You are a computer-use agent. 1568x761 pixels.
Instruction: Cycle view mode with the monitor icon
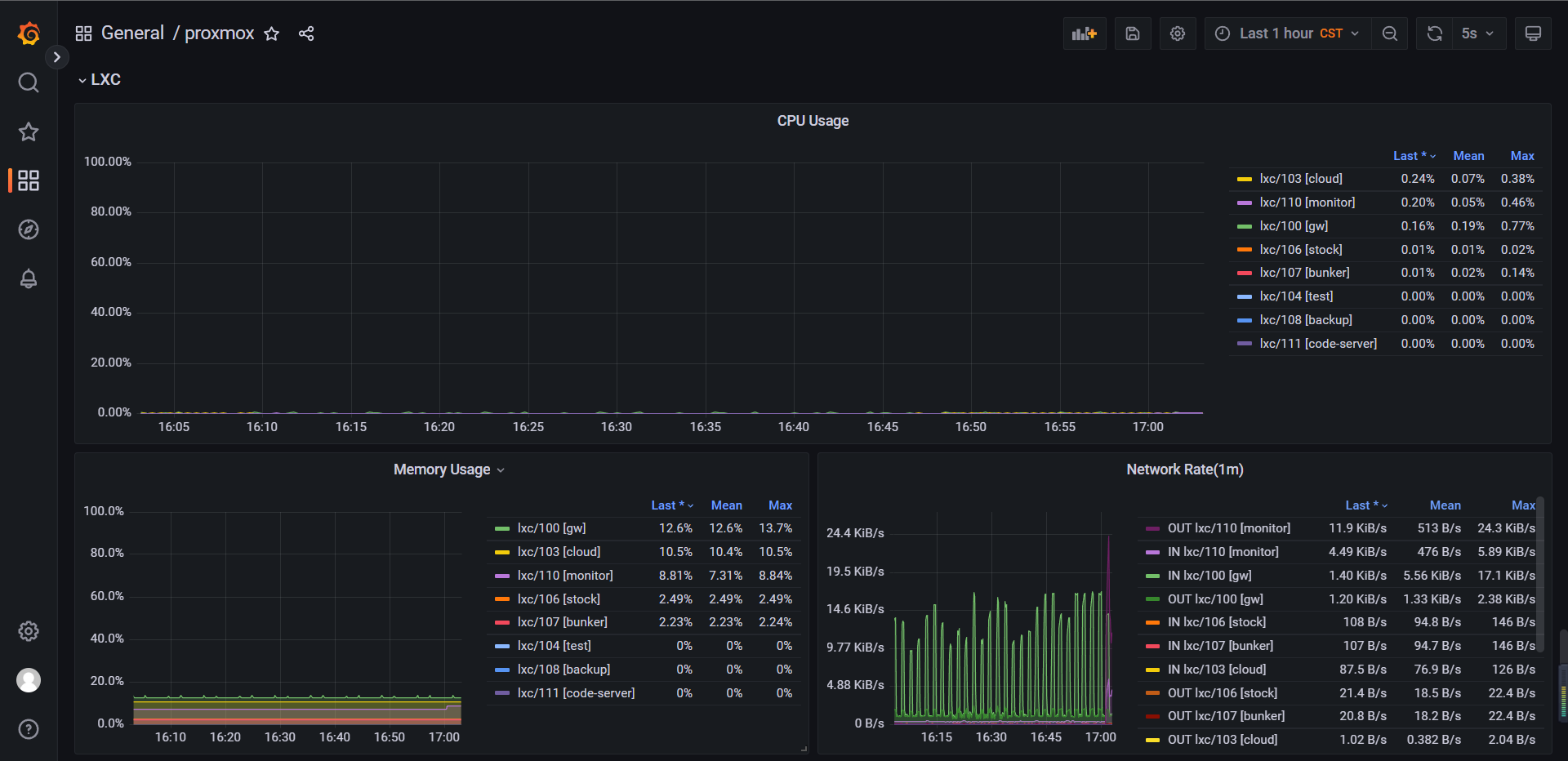(x=1533, y=33)
